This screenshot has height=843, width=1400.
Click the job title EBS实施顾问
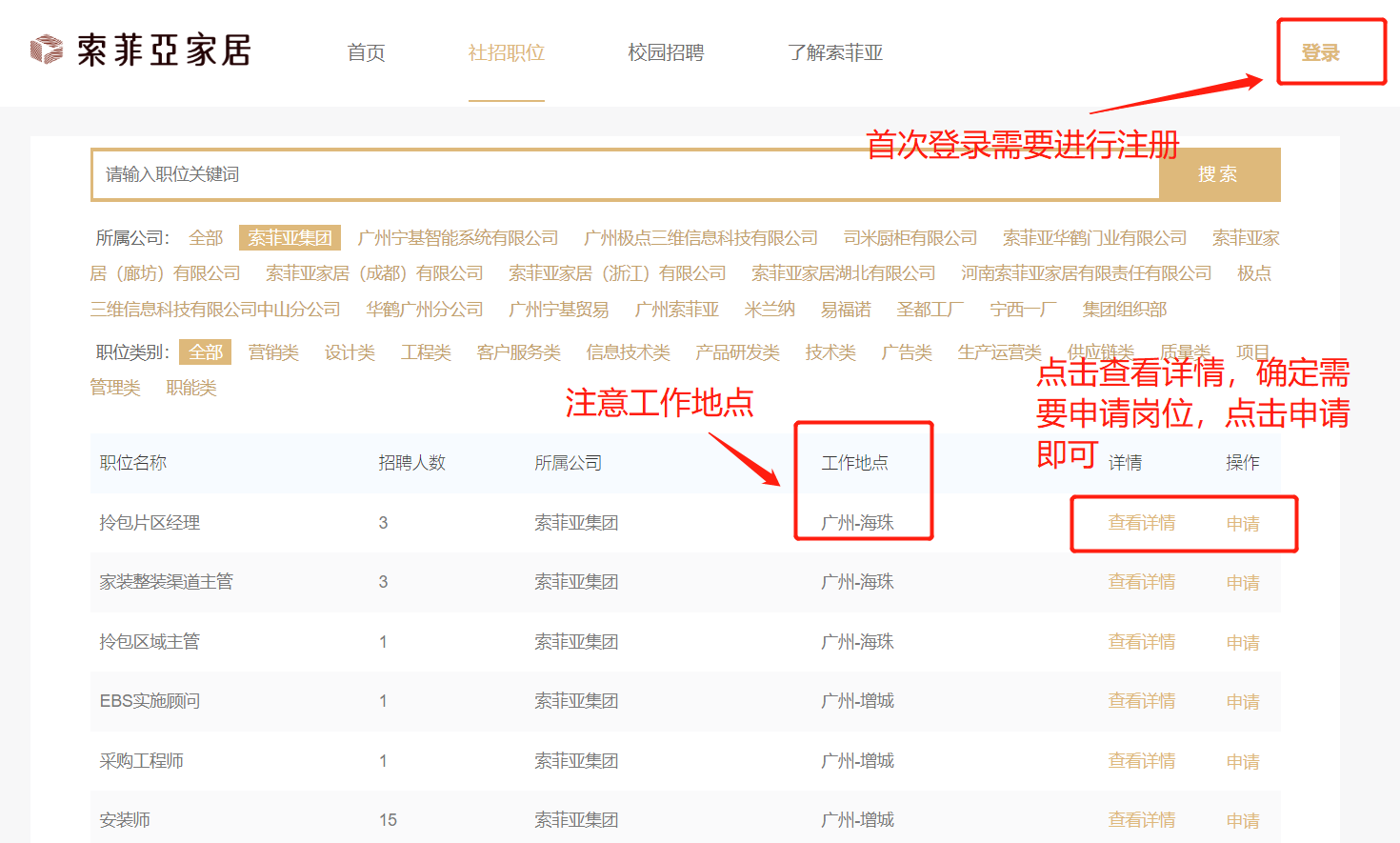point(150,701)
